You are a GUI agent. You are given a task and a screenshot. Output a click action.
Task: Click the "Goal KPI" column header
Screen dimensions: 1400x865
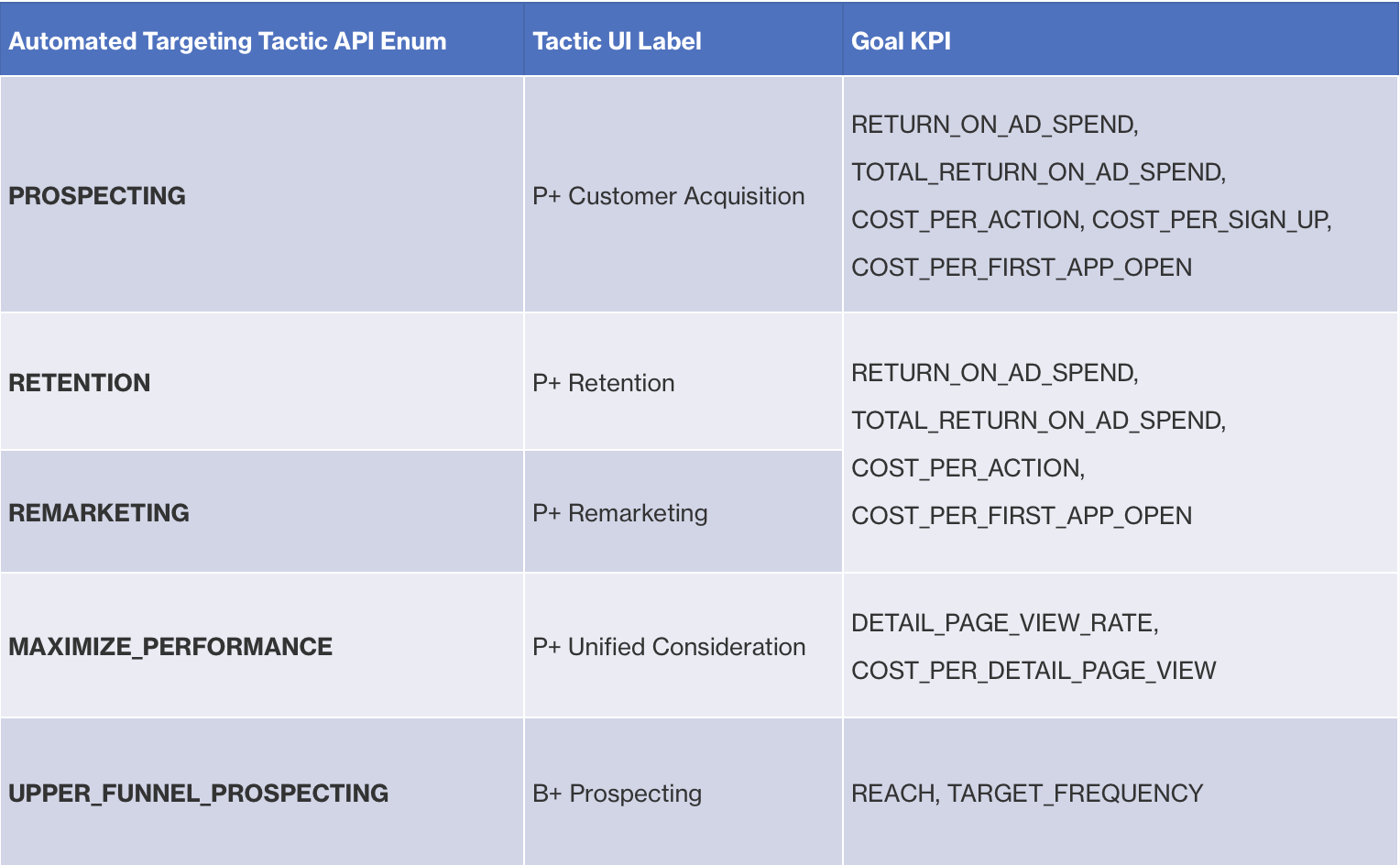pos(901,41)
